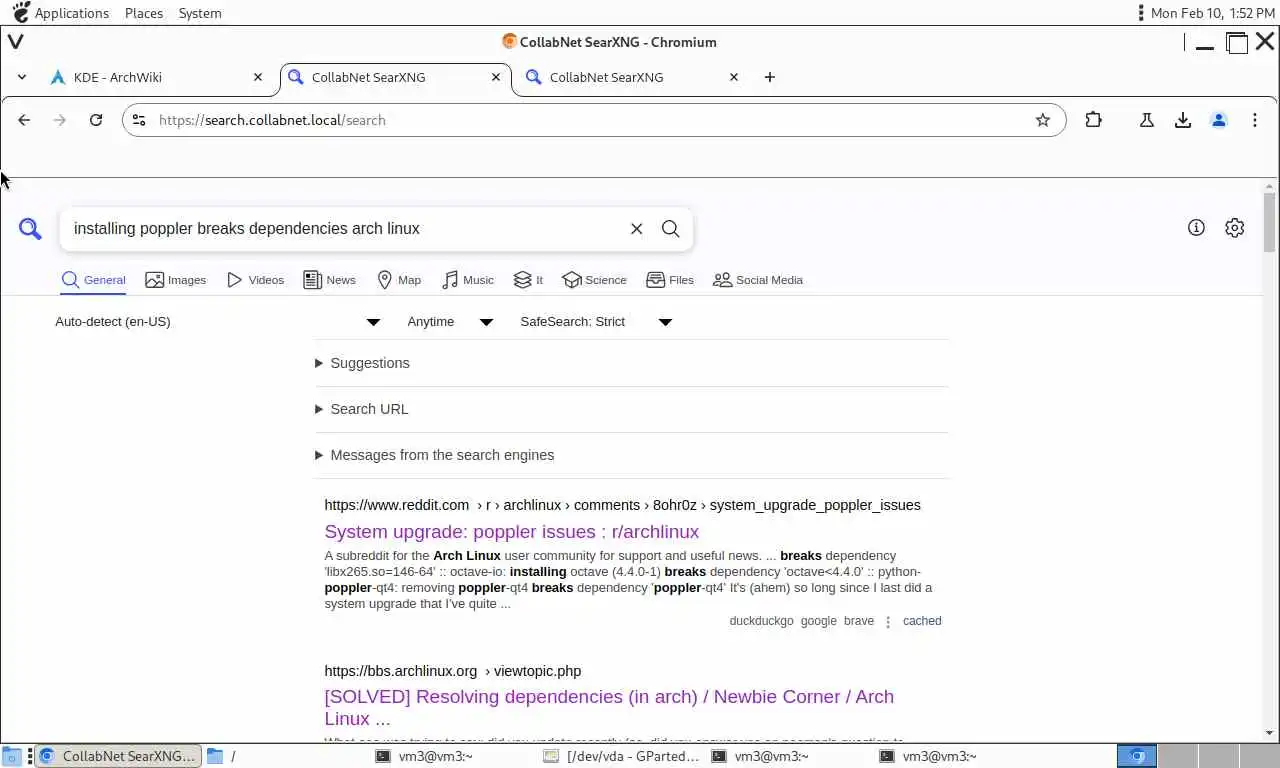Open the SafeSearch: Strict dropdown

(x=596, y=322)
